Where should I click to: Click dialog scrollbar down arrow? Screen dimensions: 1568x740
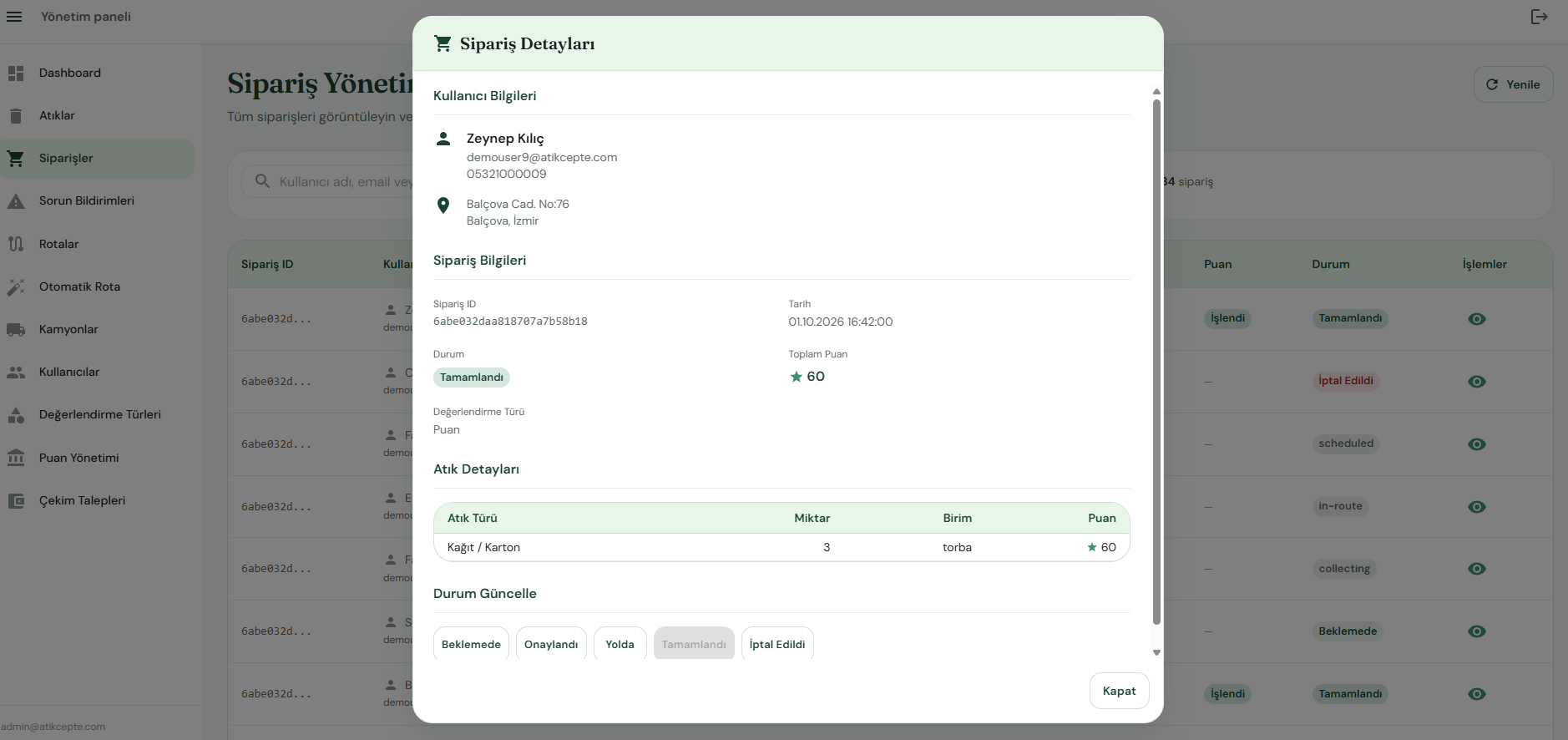1156,653
